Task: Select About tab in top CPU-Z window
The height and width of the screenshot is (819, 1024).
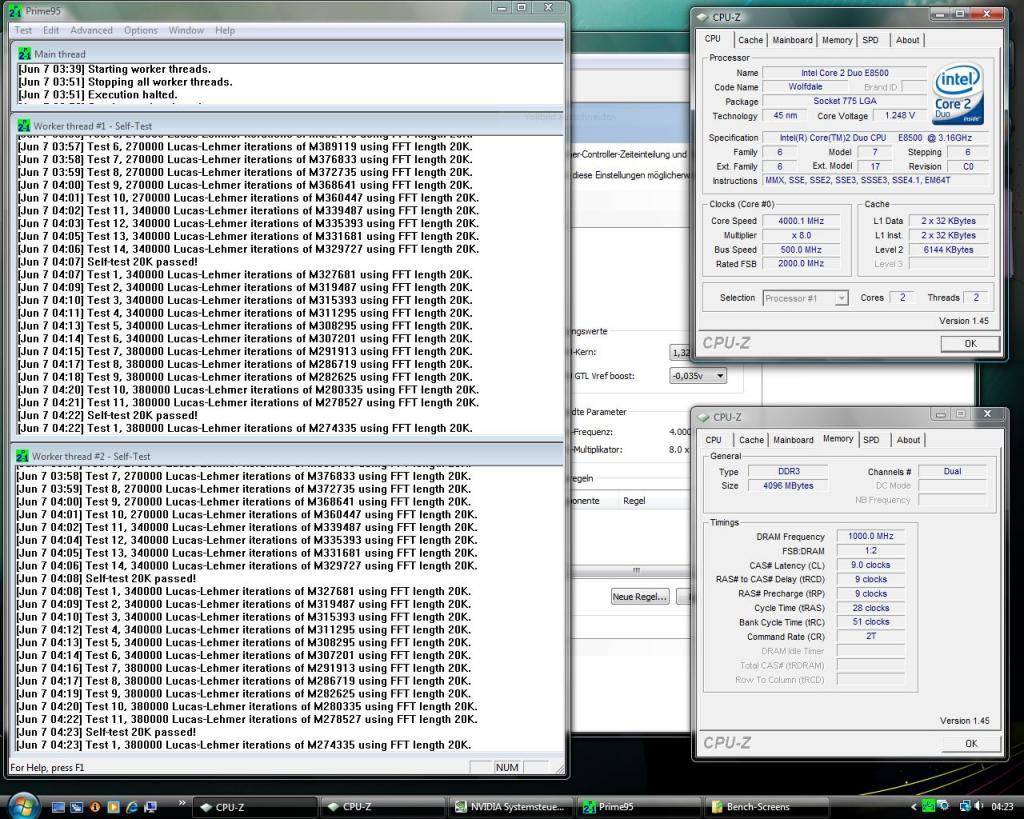Action: (x=907, y=40)
